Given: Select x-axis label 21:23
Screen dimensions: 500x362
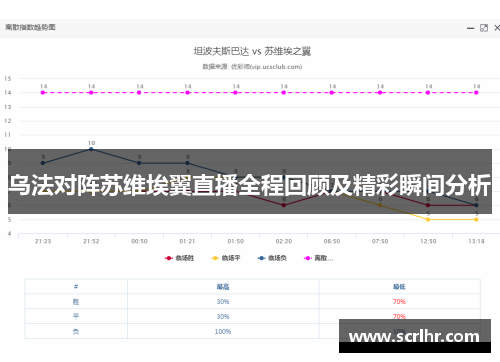Looking at the screenshot, I should point(43,241).
